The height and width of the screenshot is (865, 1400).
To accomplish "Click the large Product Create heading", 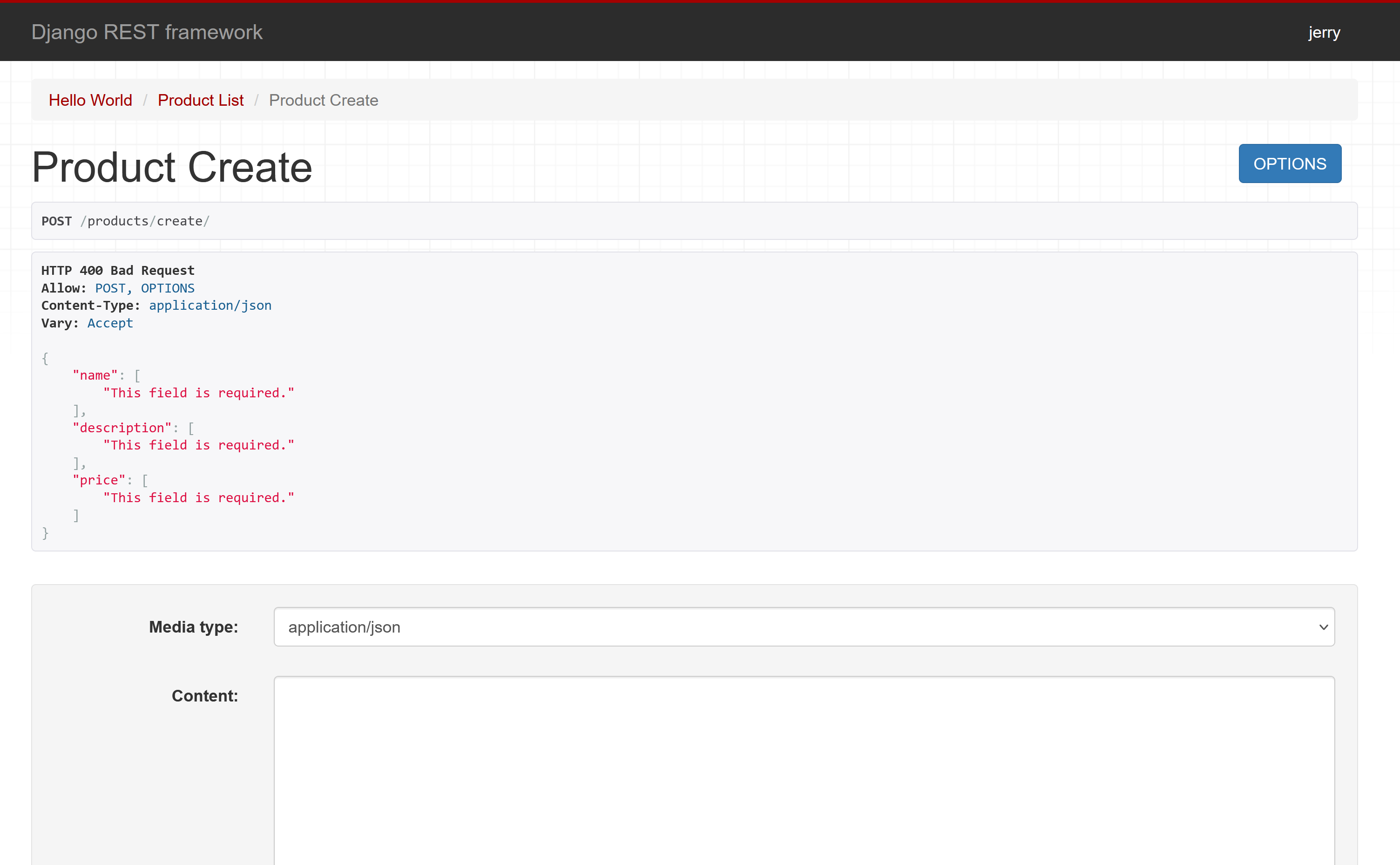I will click(x=172, y=167).
